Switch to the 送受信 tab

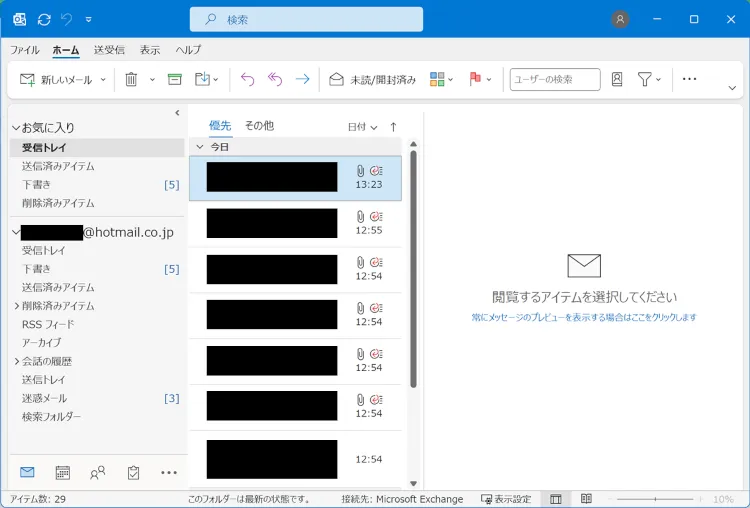[x=109, y=50]
